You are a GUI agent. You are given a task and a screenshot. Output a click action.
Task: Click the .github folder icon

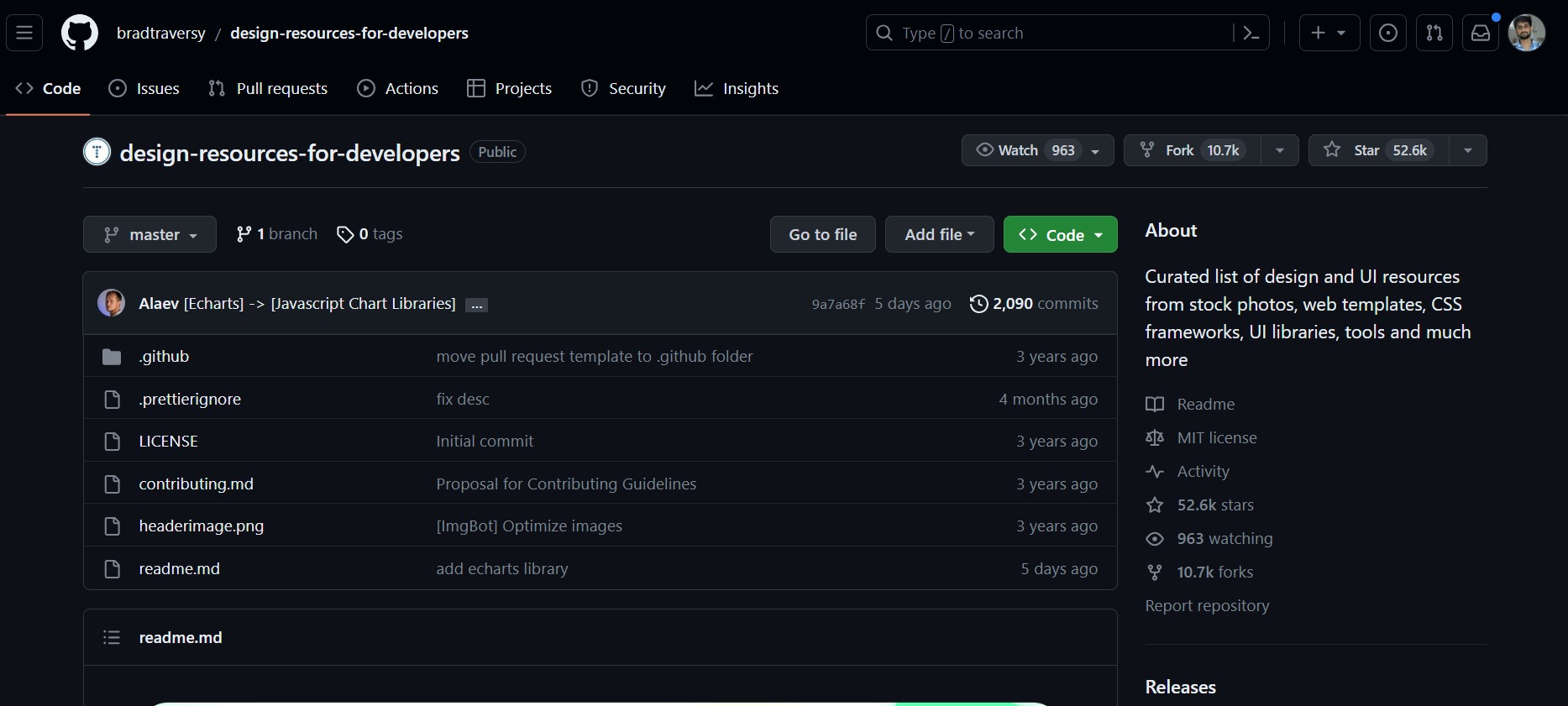(112, 357)
